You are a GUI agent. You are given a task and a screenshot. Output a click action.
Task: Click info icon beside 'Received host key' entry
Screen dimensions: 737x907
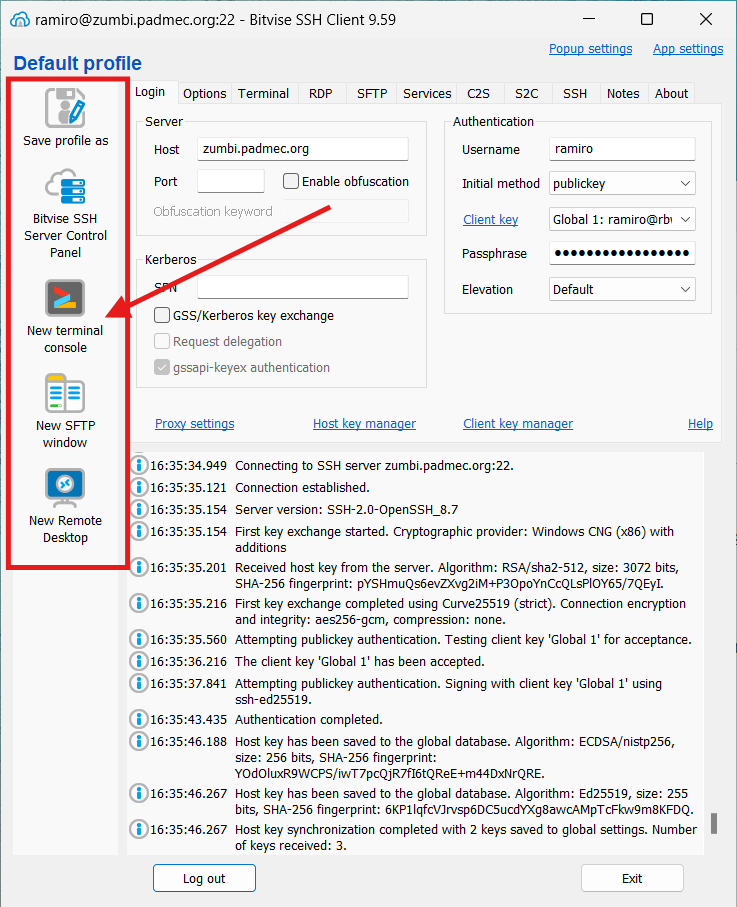(x=139, y=567)
